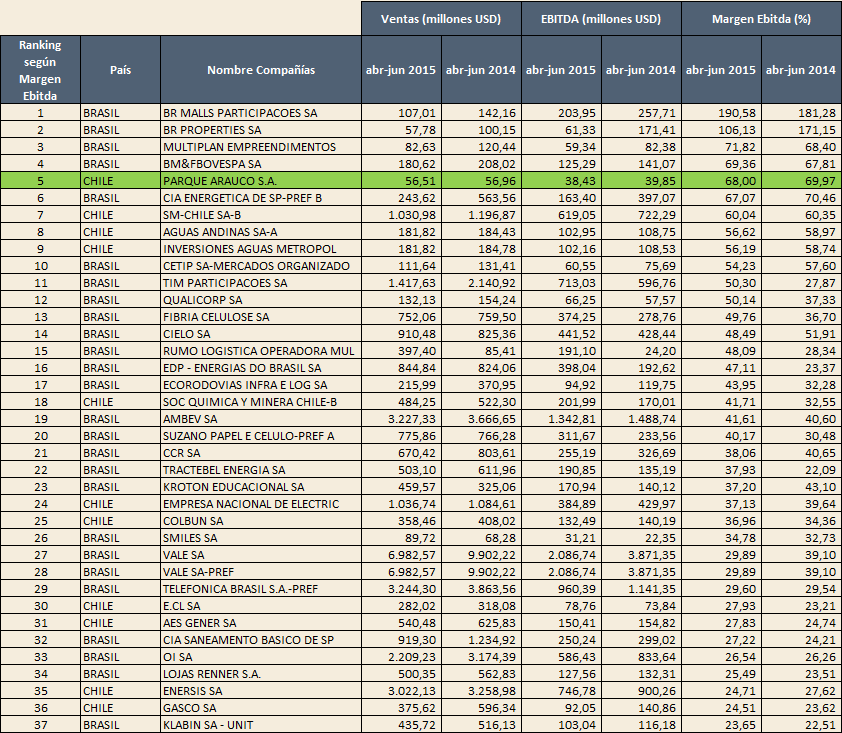Select the 'País' column header
This screenshot has width=842, height=733.
[x=120, y=70]
